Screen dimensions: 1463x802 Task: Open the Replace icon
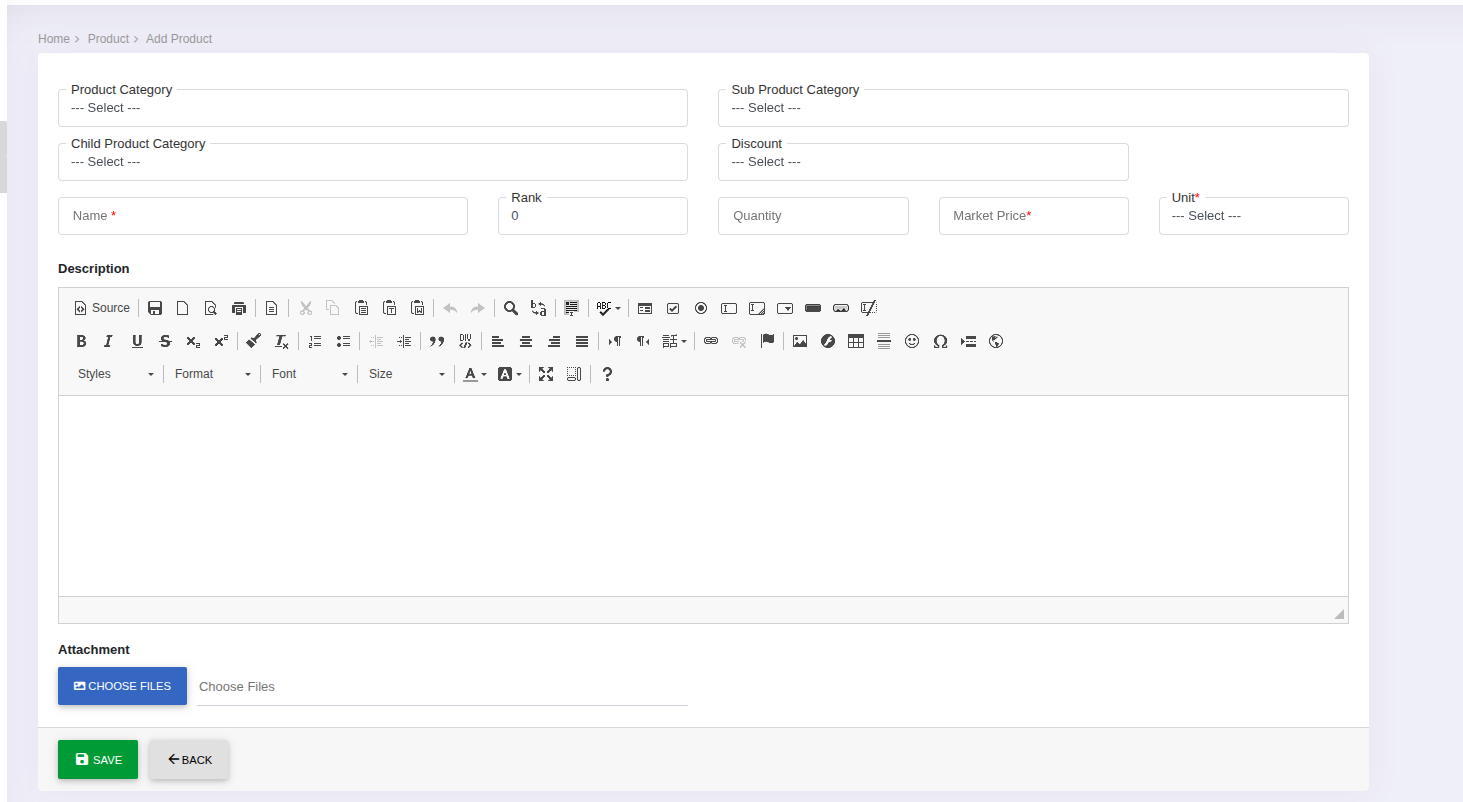pyautogui.click(x=538, y=308)
